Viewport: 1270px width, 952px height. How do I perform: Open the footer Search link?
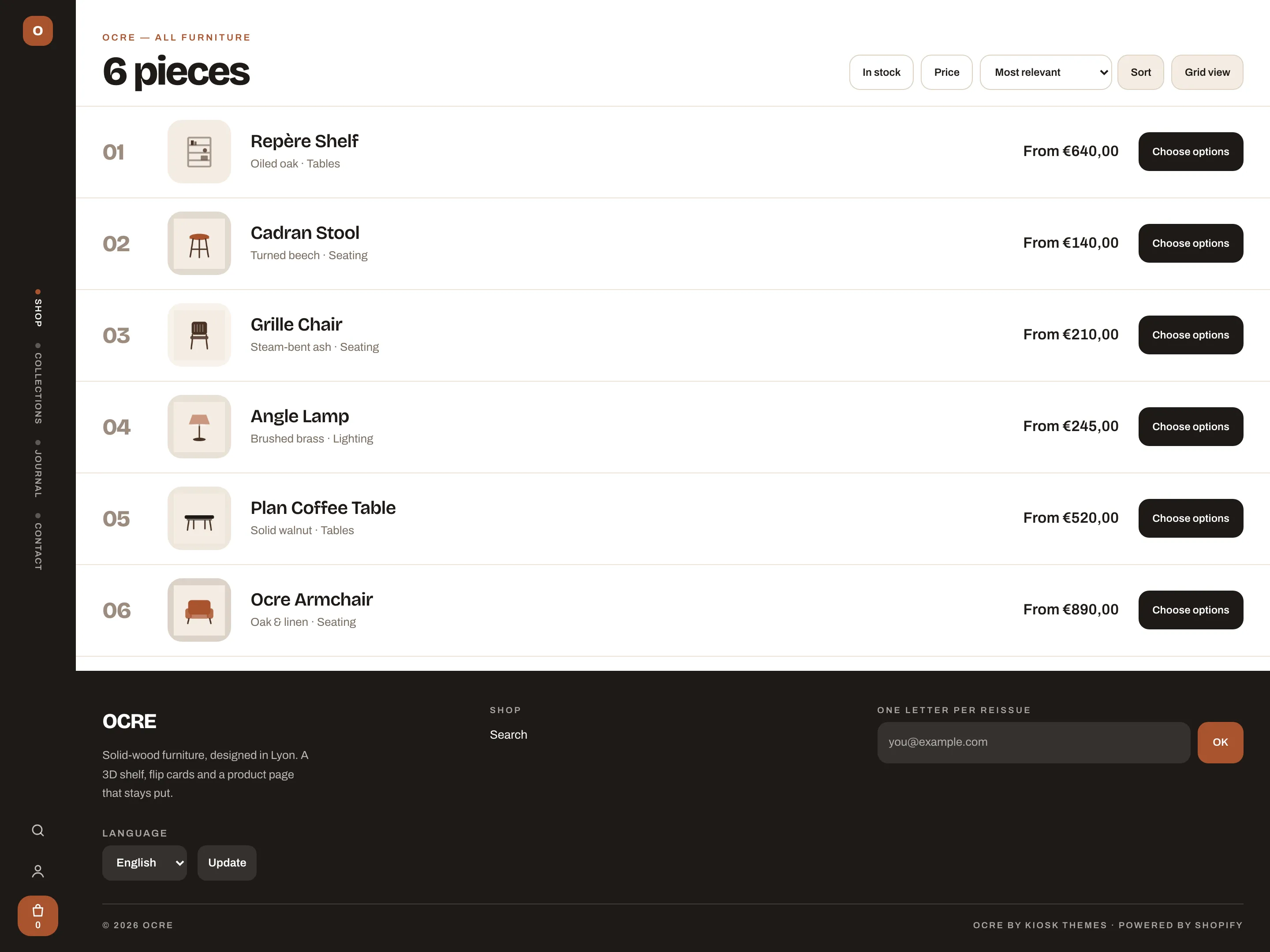[x=508, y=735]
